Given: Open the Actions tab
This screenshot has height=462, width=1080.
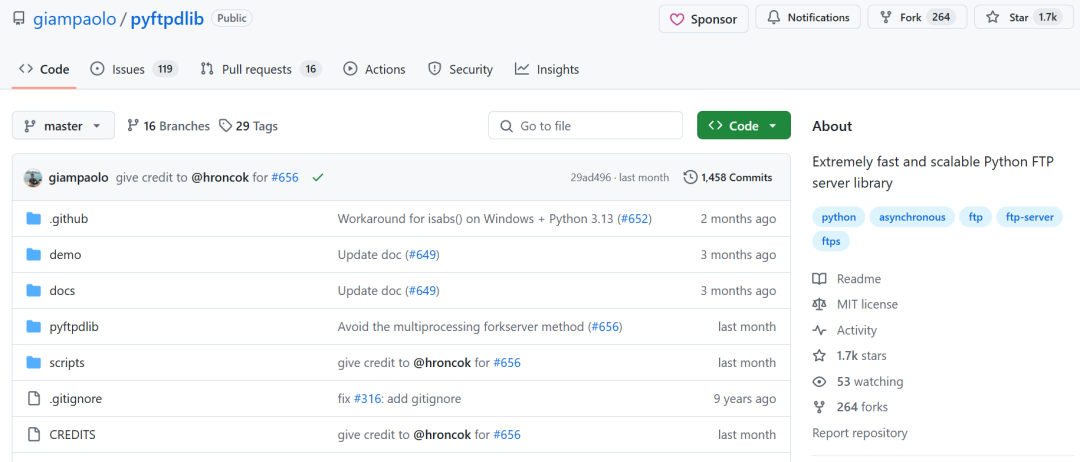Looking at the screenshot, I should tap(374, 69).
